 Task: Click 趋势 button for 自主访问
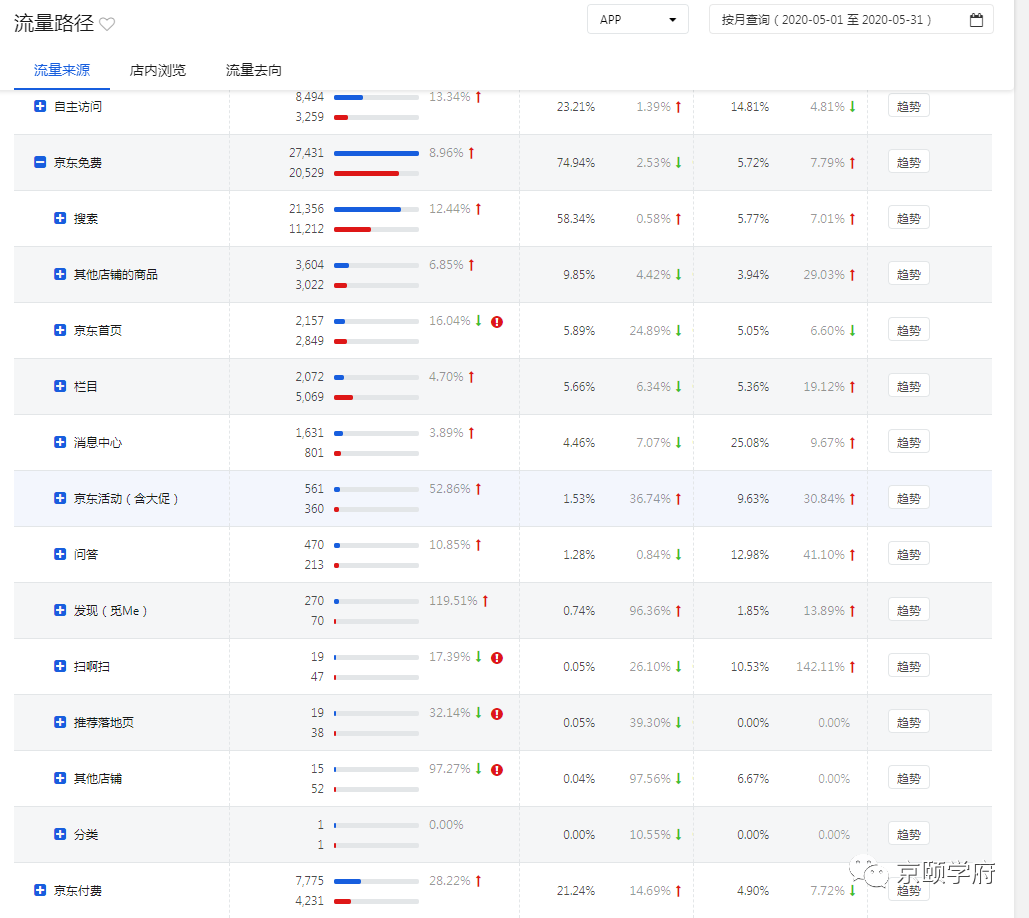908,106
